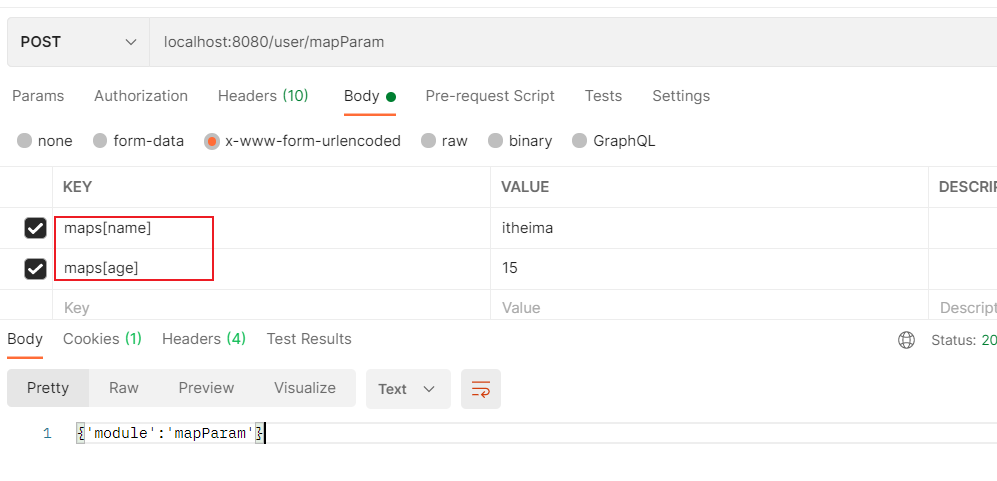The height and width of the screenshot is (481, 997).
Task: Select the form-data body type
Action: pos(100,141)
